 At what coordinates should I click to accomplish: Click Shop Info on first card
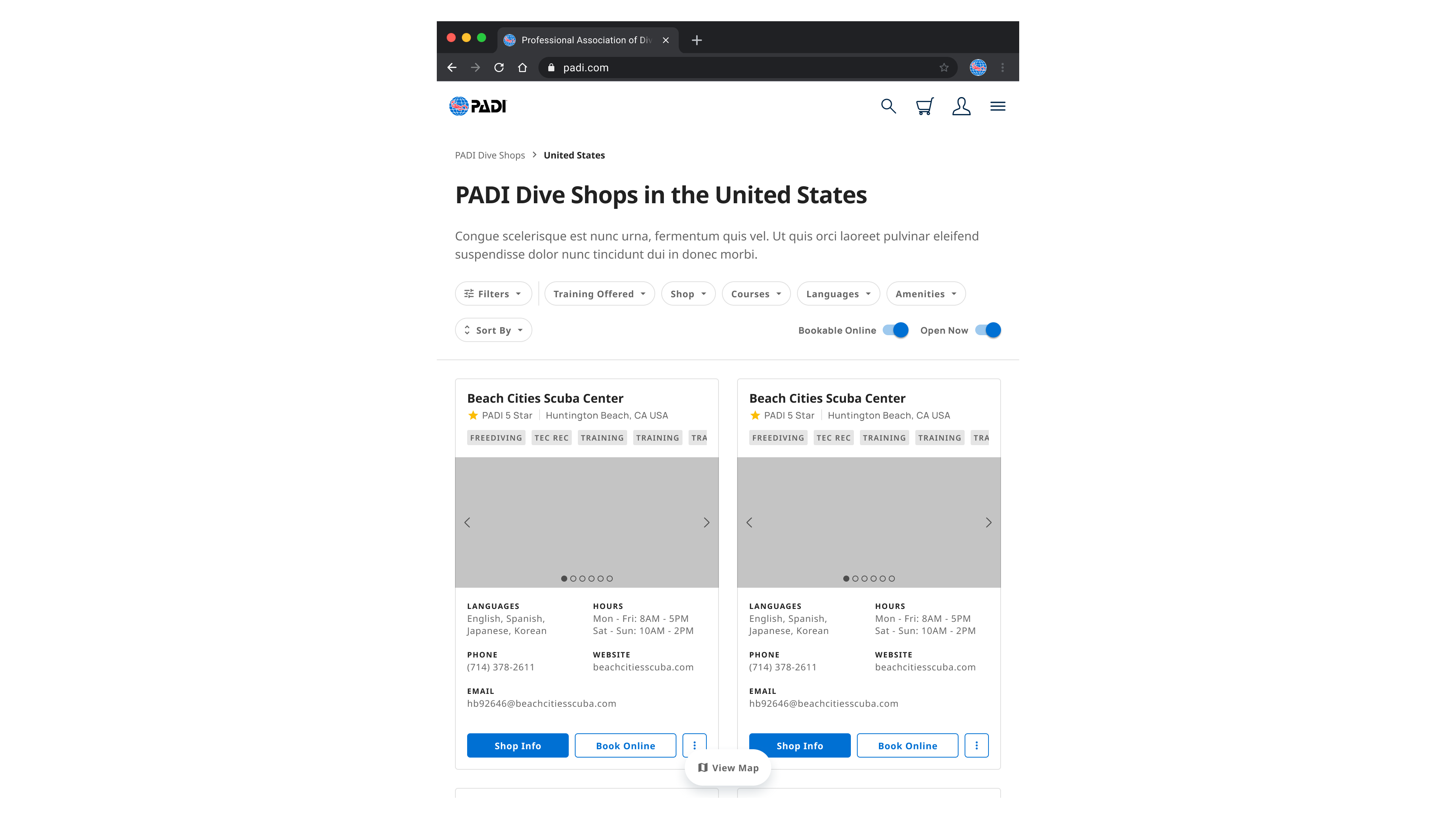pos(517,745)
